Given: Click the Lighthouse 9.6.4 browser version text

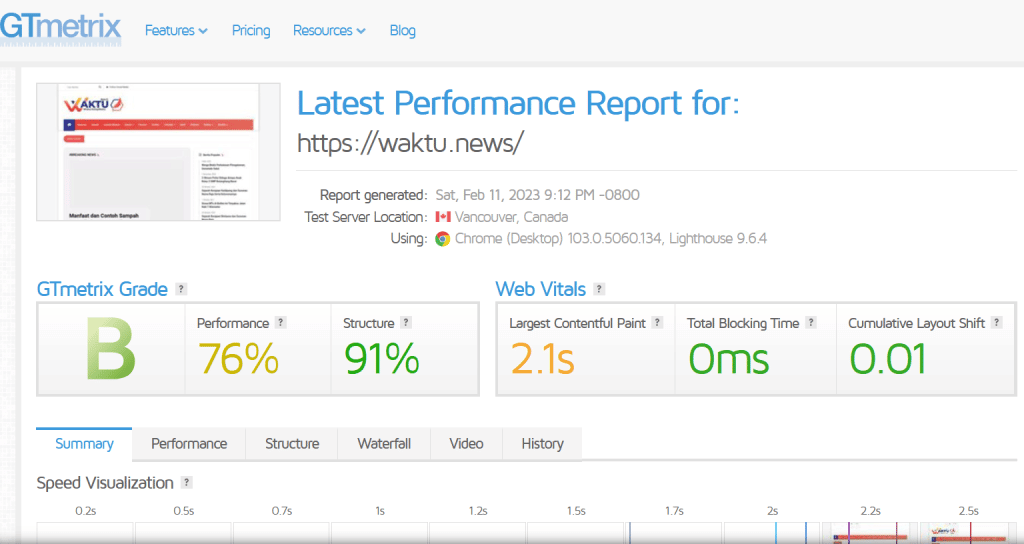Looking at the screenshot, I should [718, 239].
